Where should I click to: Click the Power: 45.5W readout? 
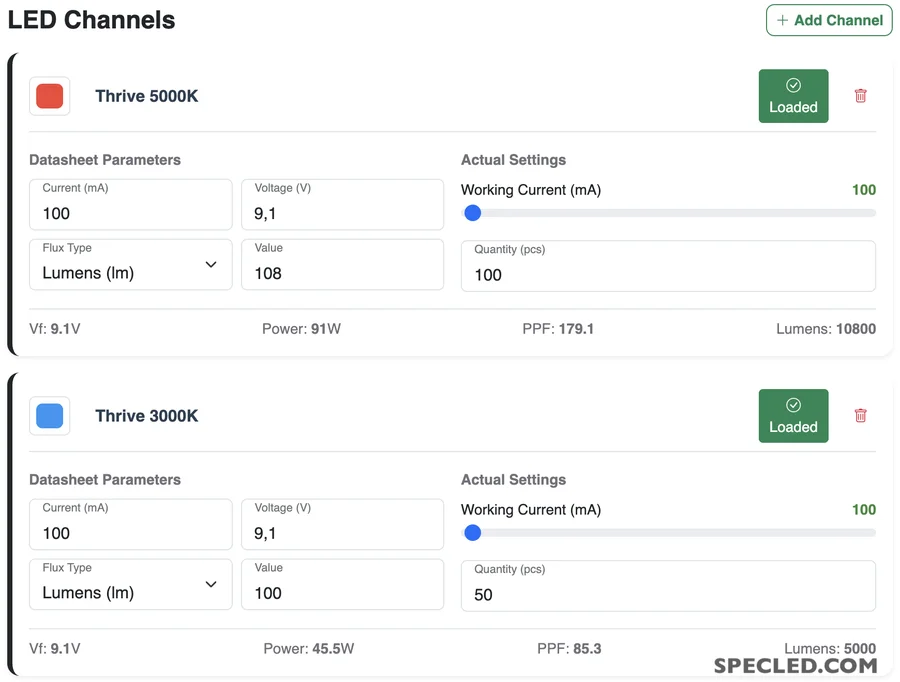(x=309, y=649)
